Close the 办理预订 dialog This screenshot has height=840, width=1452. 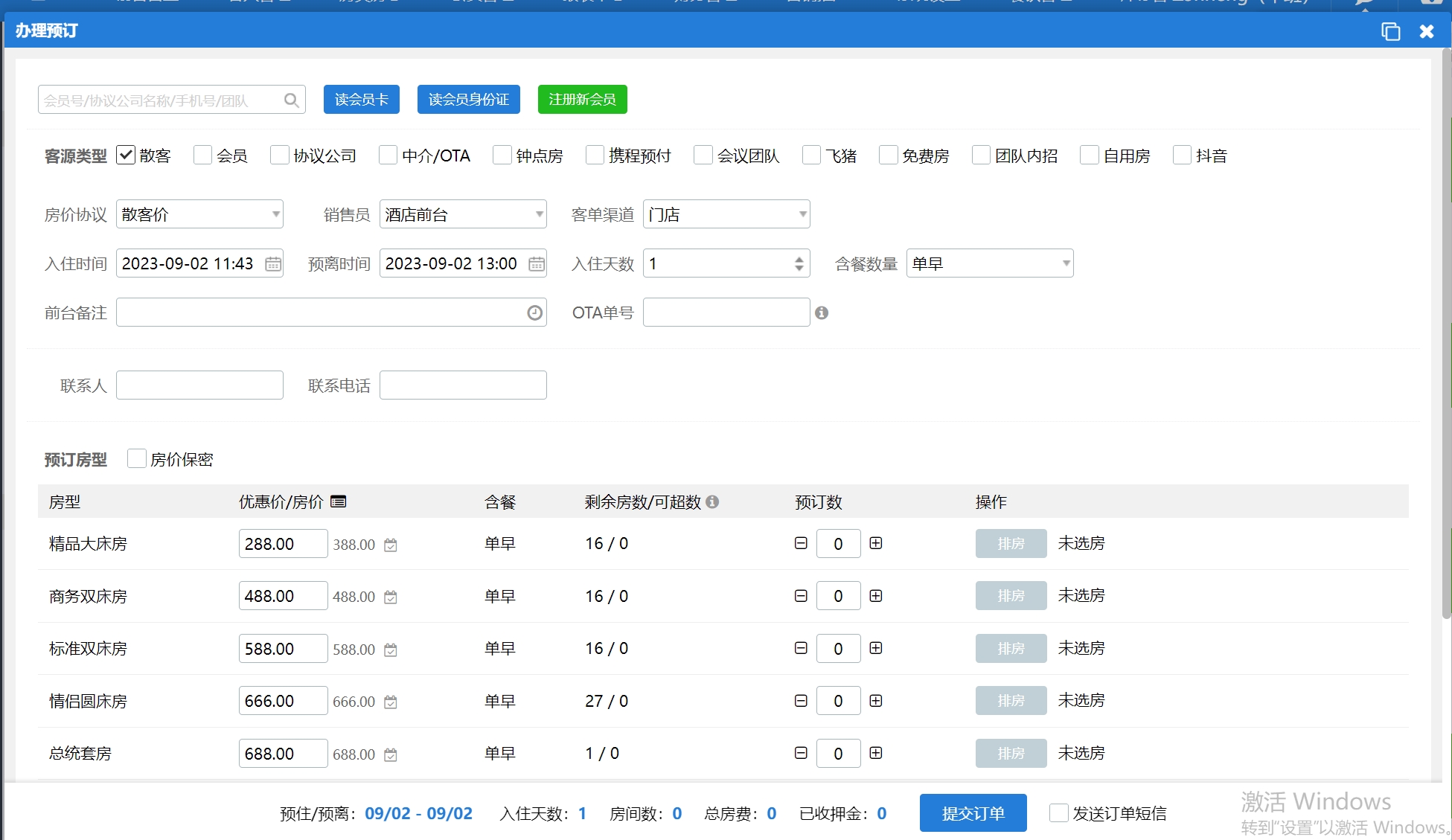(1427, 31)
